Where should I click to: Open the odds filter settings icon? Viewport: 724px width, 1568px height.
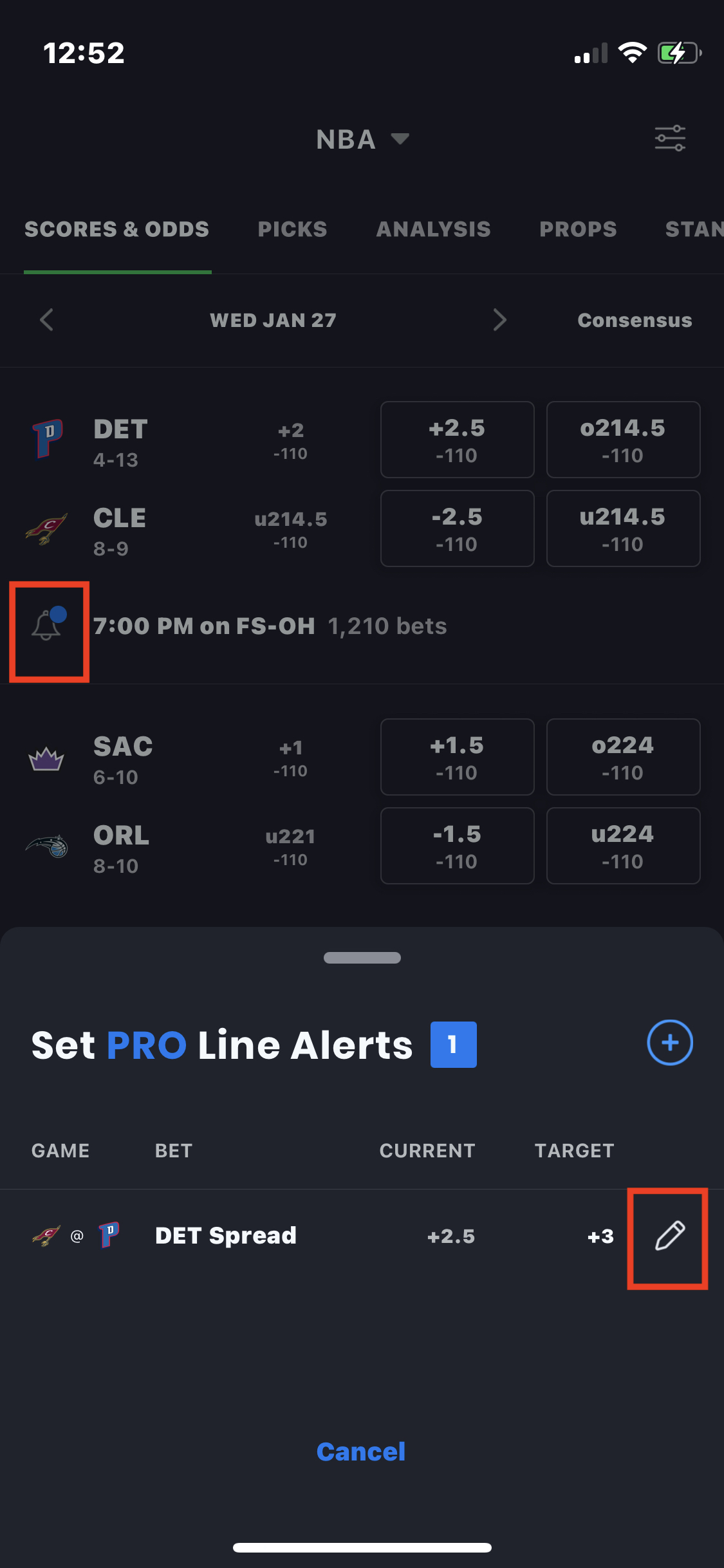(670, 139)
